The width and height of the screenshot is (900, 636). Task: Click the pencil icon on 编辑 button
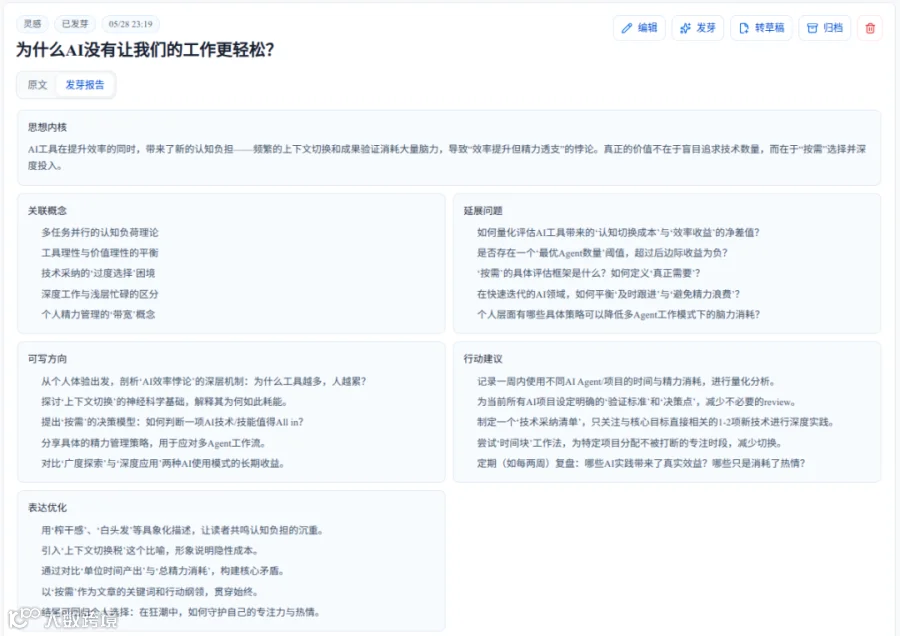click(627, 28)
